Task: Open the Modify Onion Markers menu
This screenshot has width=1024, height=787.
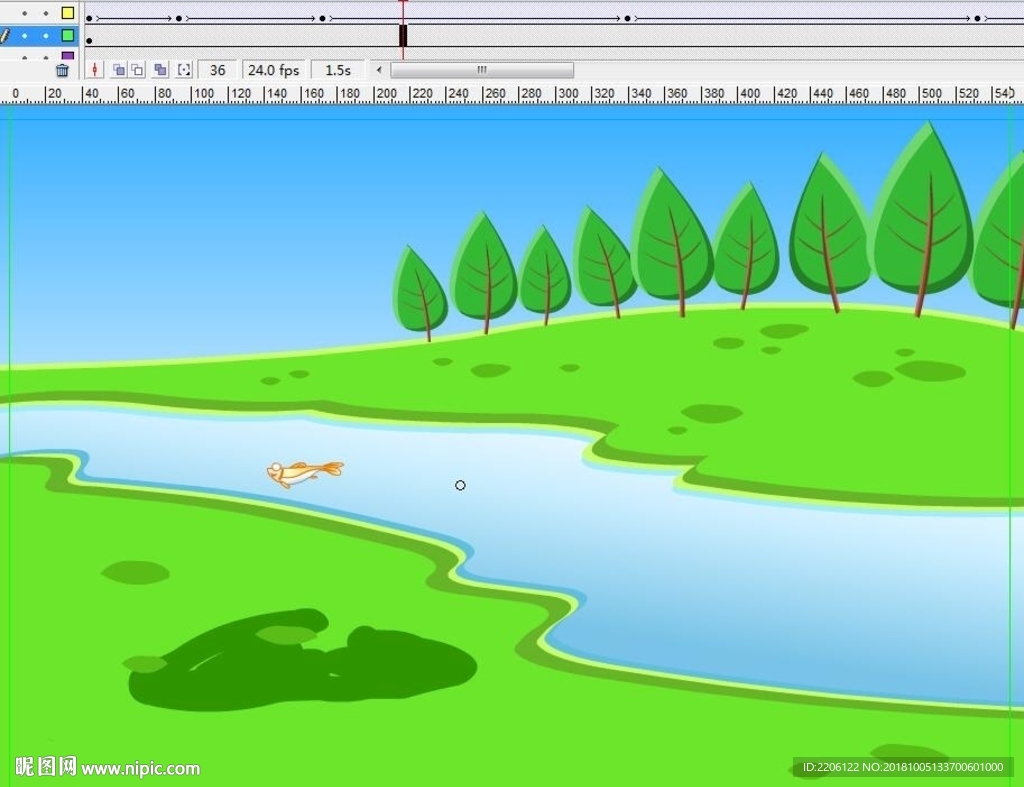Action: click(x=184, y=70)
